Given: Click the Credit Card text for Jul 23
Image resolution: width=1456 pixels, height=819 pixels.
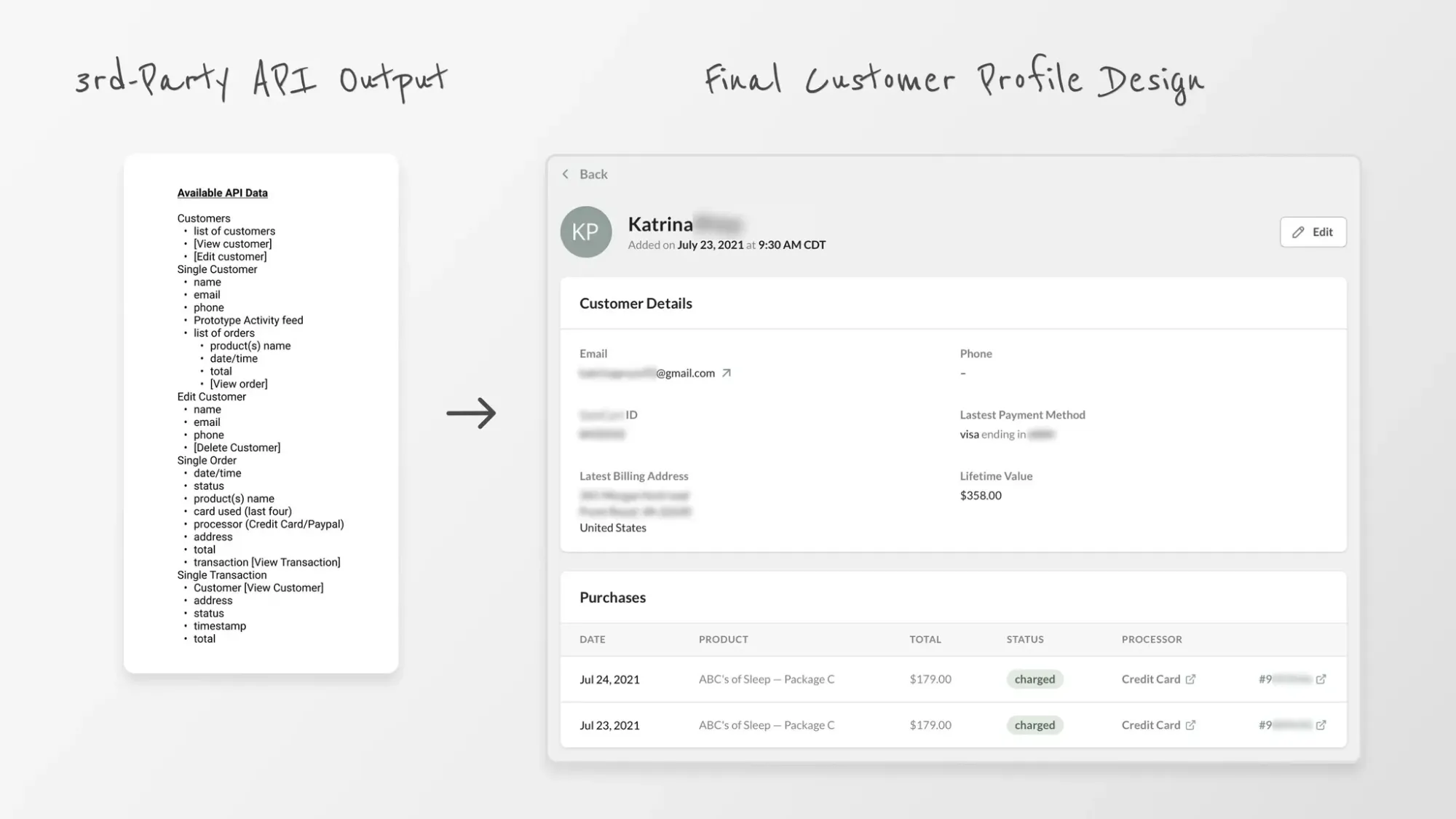Looking at the screenshot, I should [x=1150, y=725].
